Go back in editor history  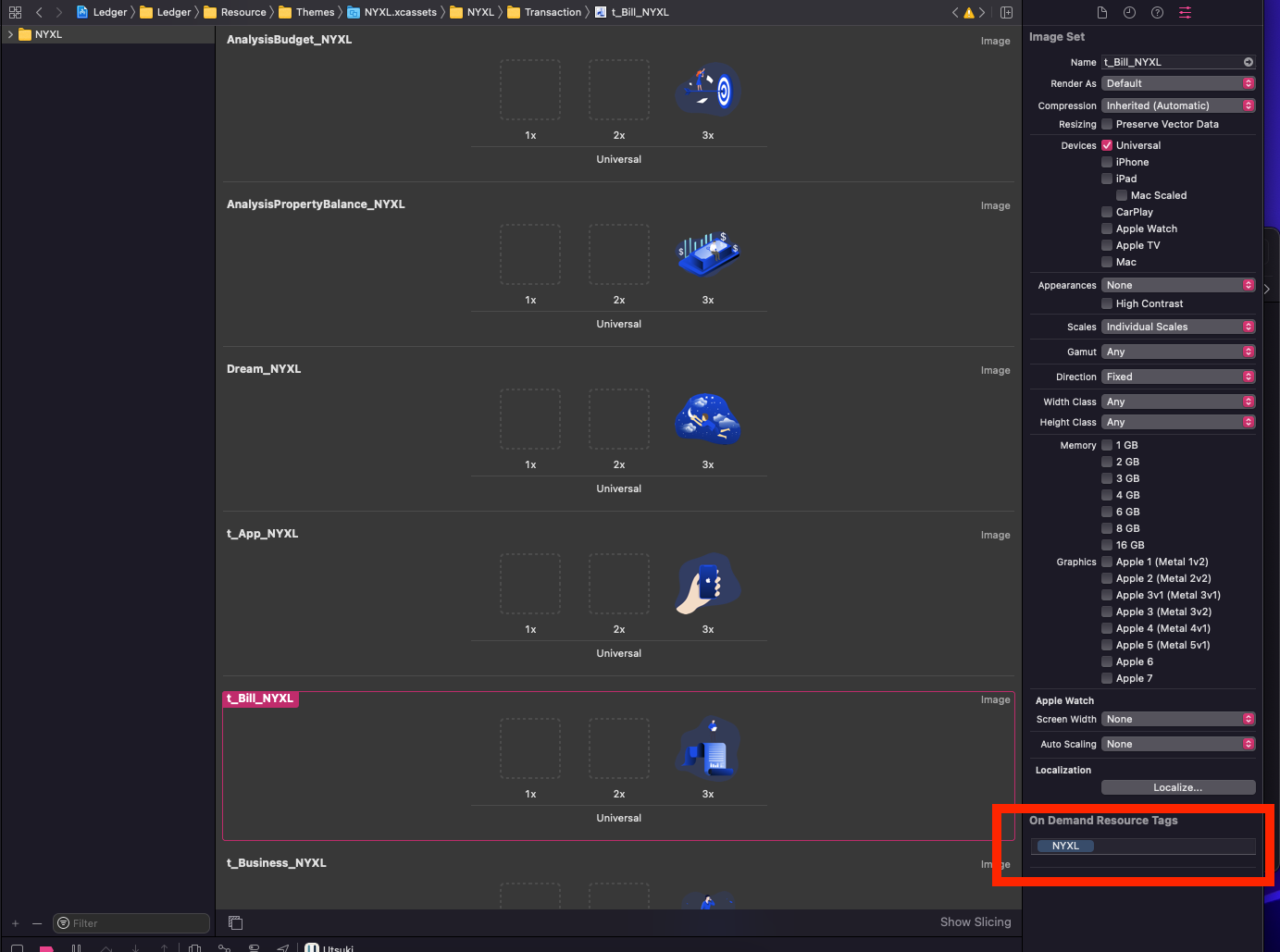coord(39,12)
